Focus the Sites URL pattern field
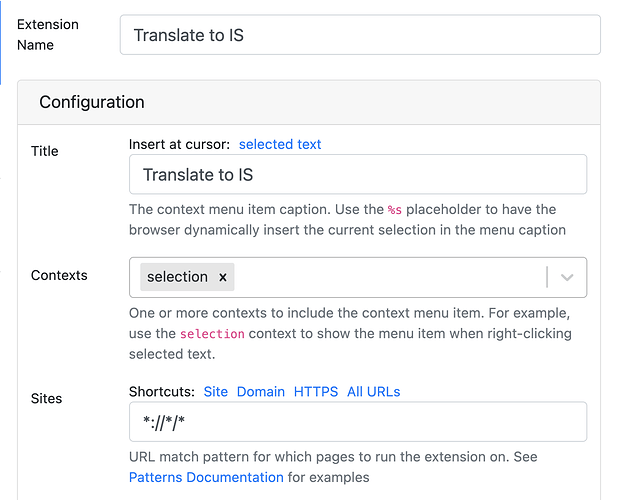 point(358,422)
